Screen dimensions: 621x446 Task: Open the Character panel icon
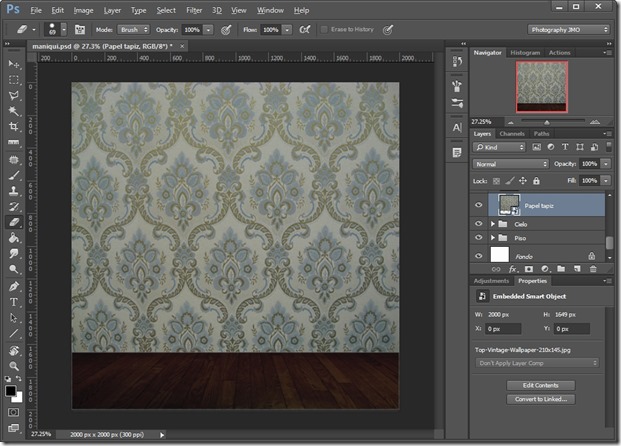click(x=457, y=128)
